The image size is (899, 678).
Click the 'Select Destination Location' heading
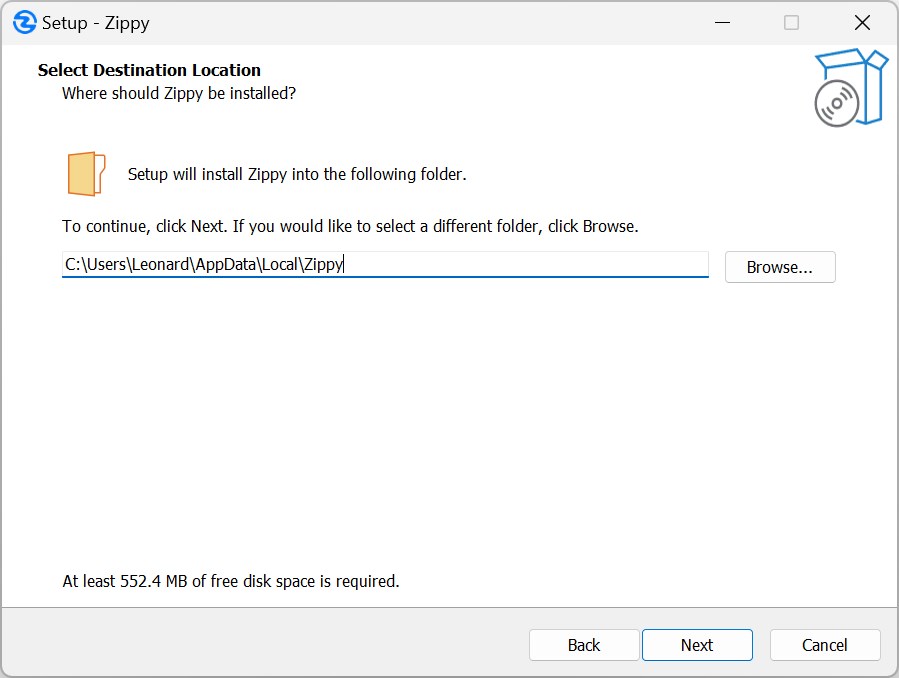[x=149, y=70]
